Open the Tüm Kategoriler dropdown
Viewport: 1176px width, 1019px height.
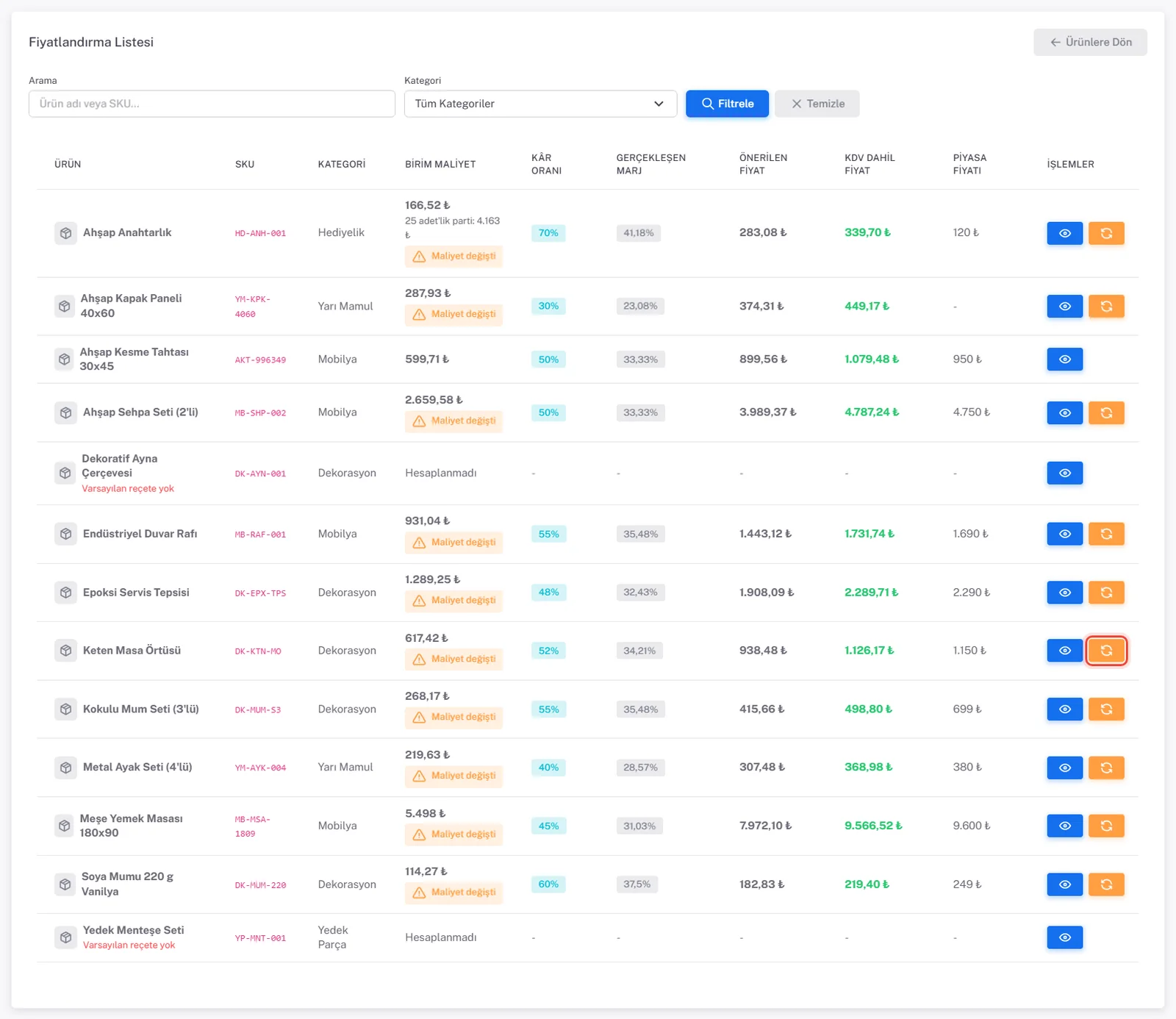coord(540,104)
